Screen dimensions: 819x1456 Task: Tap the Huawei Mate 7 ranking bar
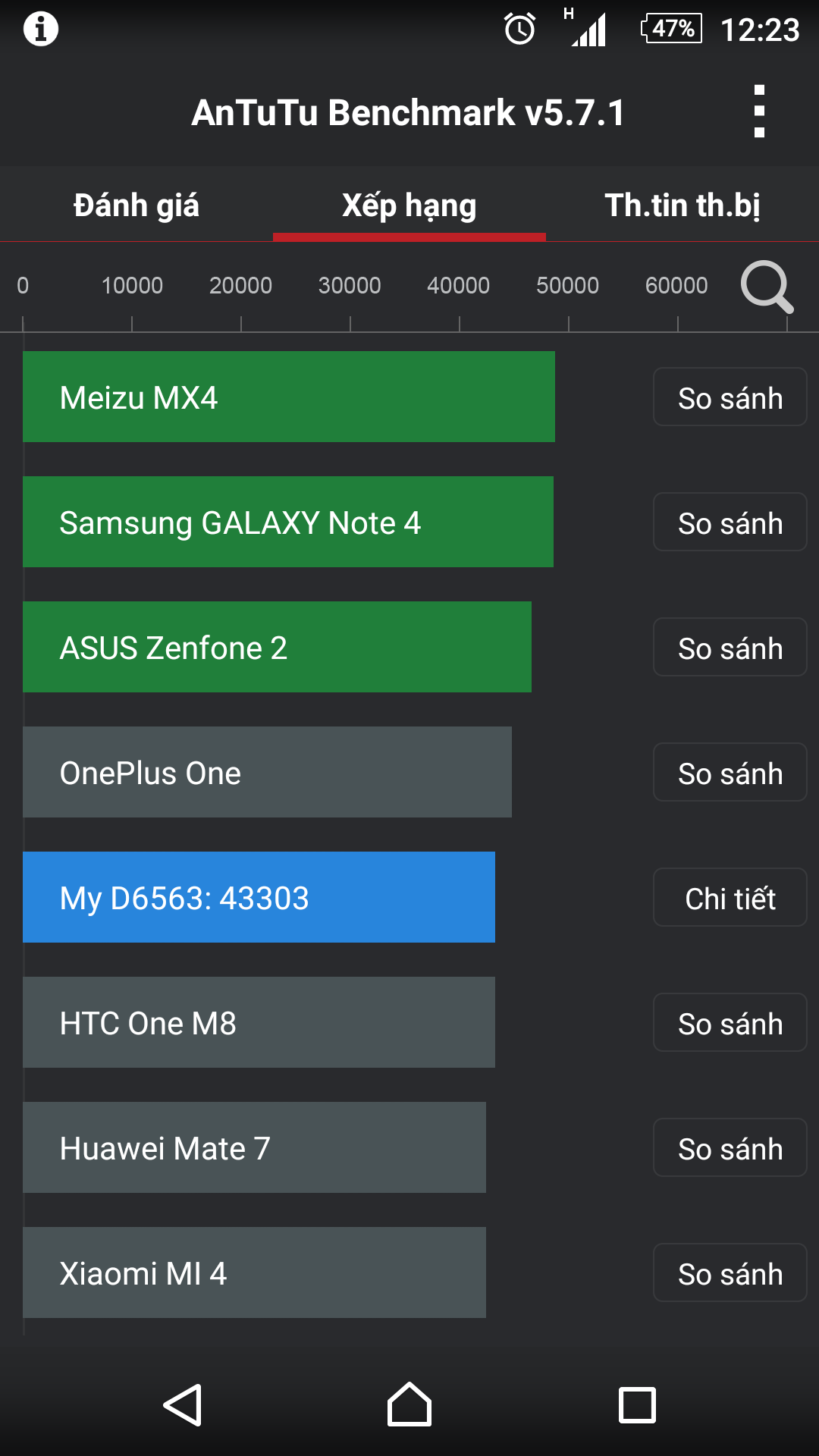[x=254, y=1147]
